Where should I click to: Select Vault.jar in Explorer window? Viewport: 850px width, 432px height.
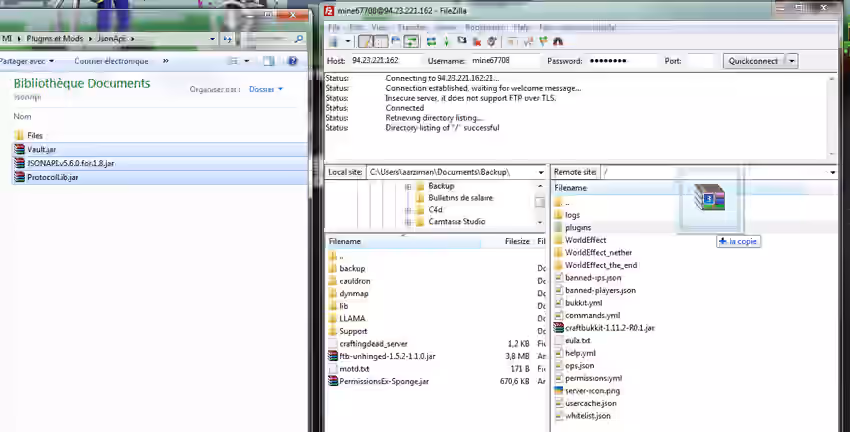159,149
